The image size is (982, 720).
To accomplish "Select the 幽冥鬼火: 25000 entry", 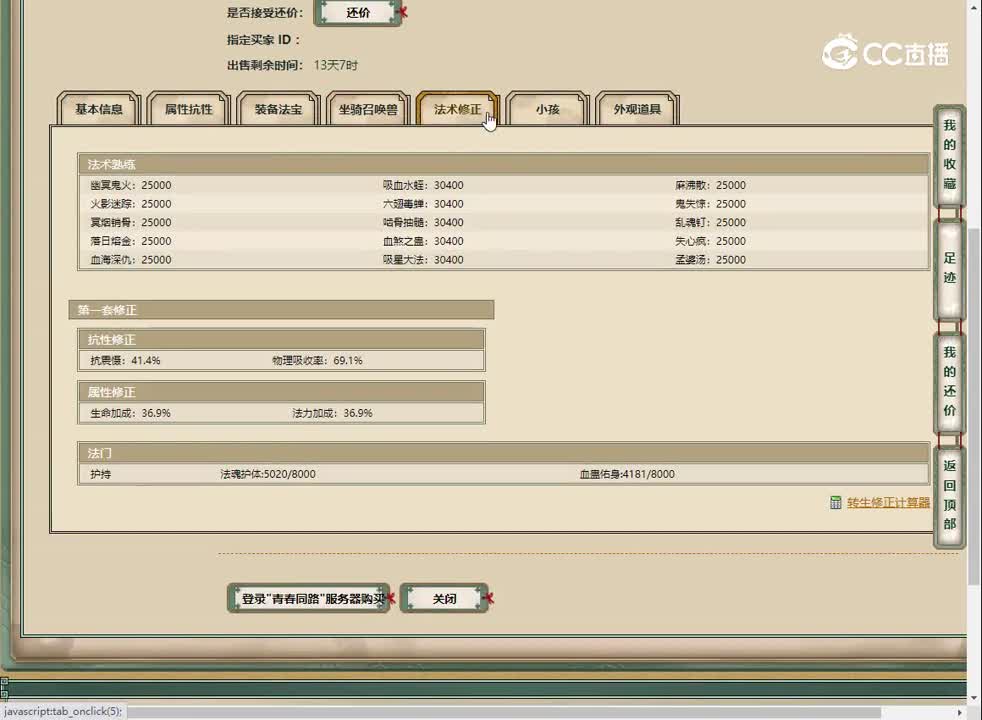I will click(x=130, y=185).
